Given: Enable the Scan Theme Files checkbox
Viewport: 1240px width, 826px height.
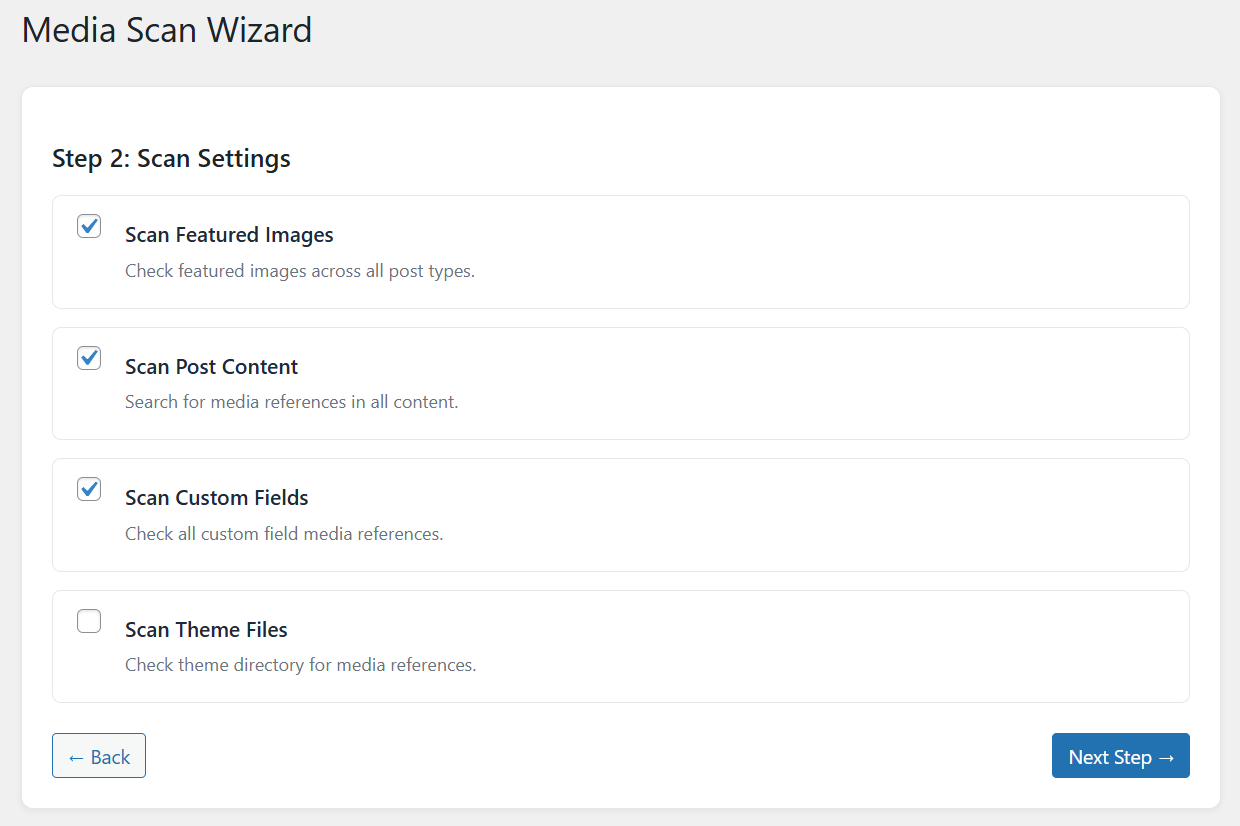Looking at the screenshot, I should pos(88,621).
